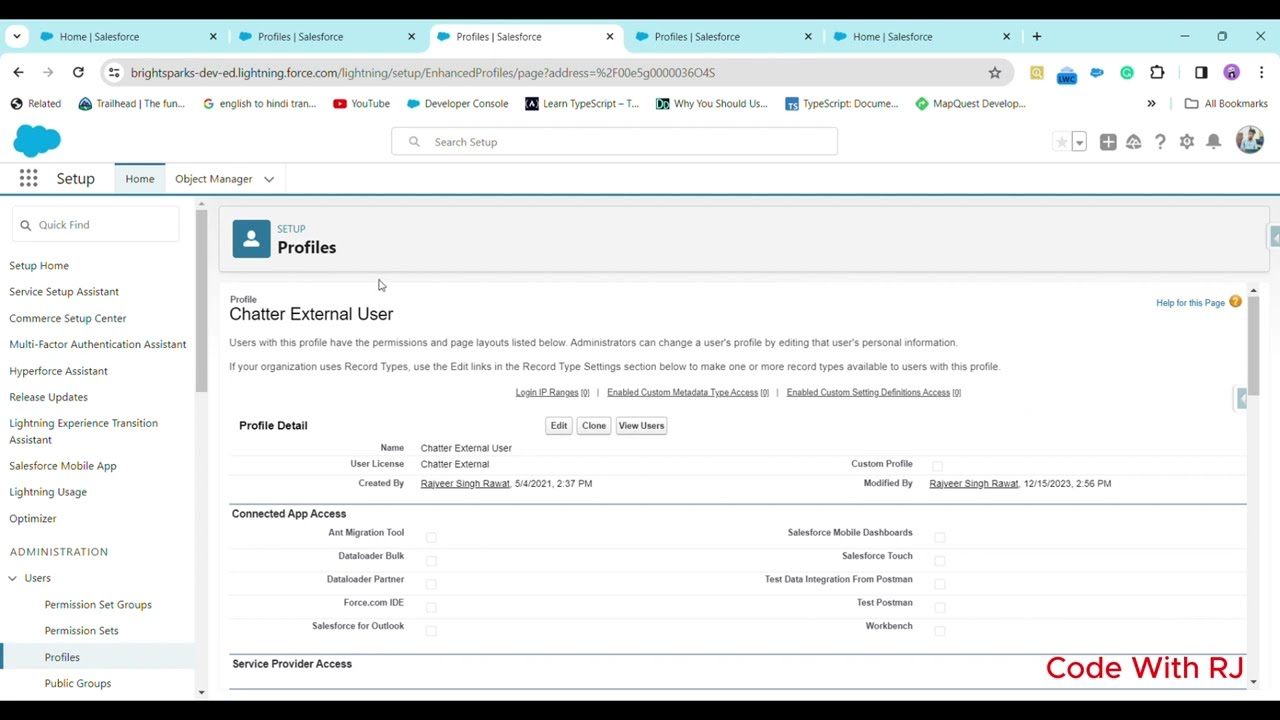
Task: Reload the page with the refresh icon
Action: [78, 72]
